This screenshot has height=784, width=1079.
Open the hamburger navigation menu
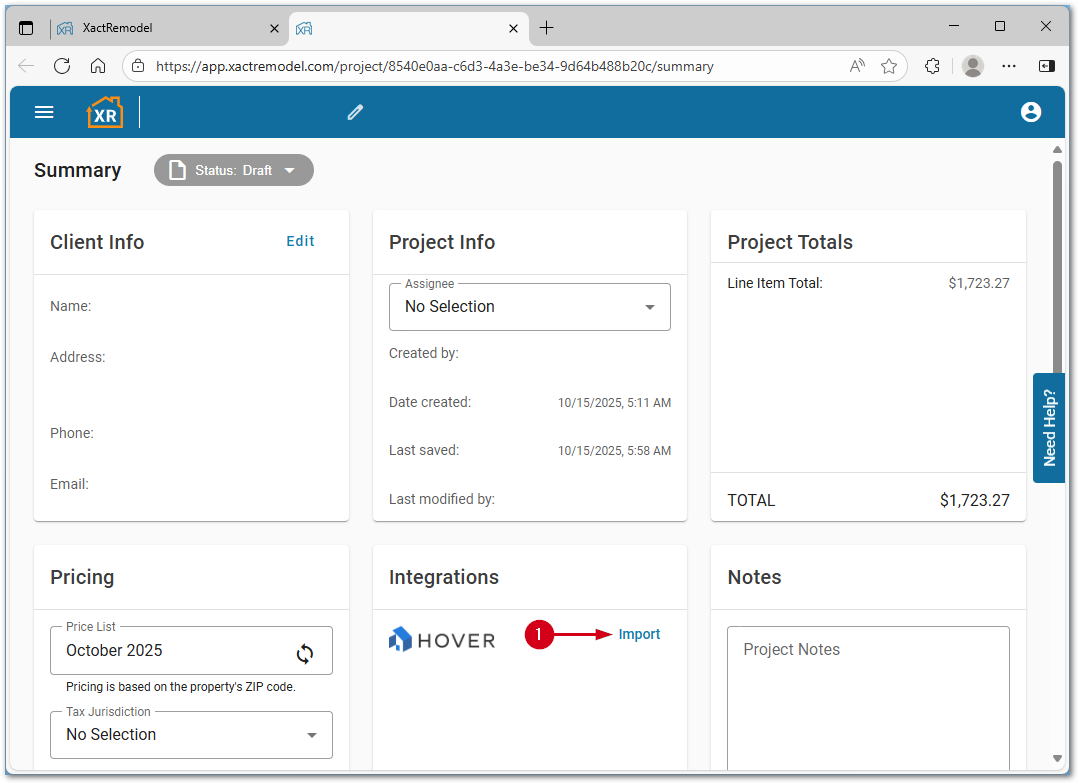pyautogui.click(x=44, y=112)
